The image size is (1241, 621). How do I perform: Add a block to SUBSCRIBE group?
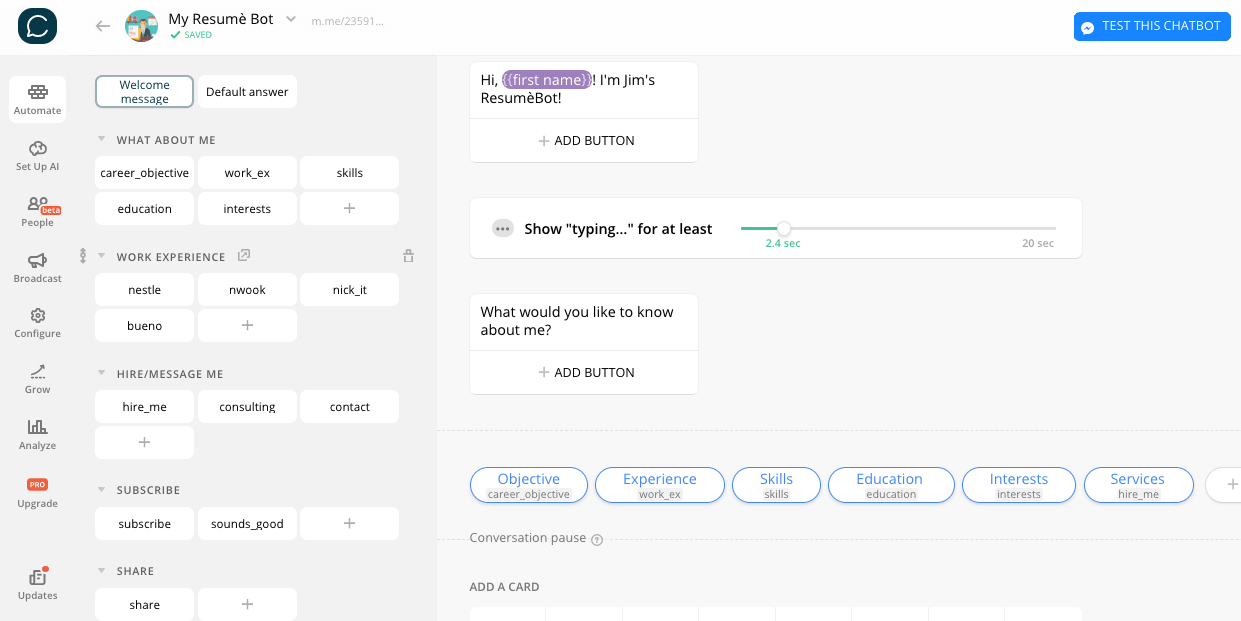tap(350, 523)
